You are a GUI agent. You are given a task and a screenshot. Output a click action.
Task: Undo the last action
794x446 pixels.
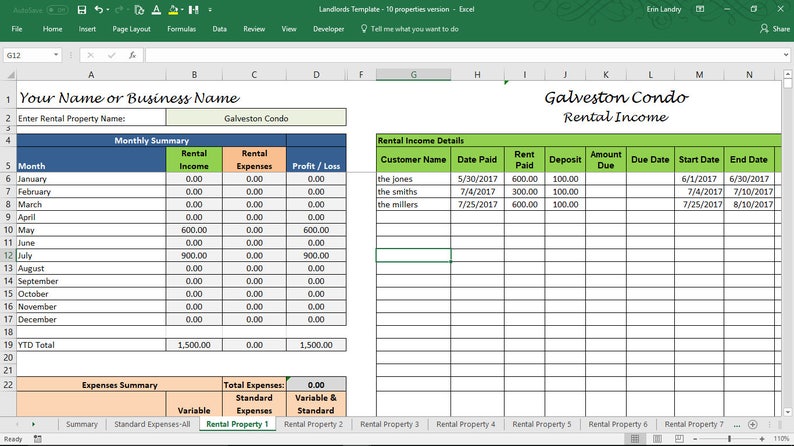click(x=99, y=10)
